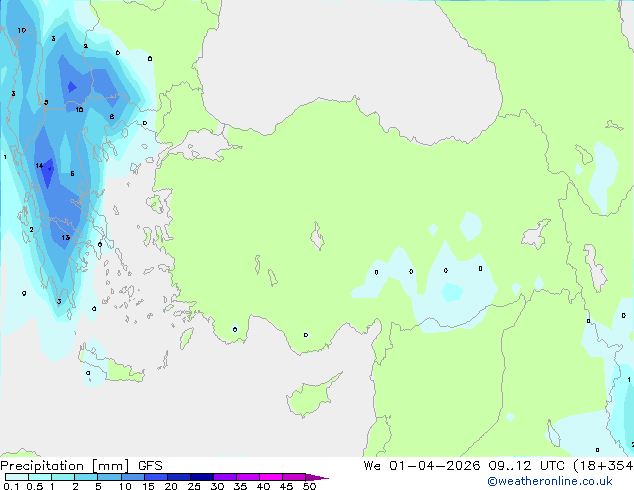The image size is (634, 490).
Task: Pick the legend swatch between 5 and 10
Action: pyautogui.click(x=110, y=477)
